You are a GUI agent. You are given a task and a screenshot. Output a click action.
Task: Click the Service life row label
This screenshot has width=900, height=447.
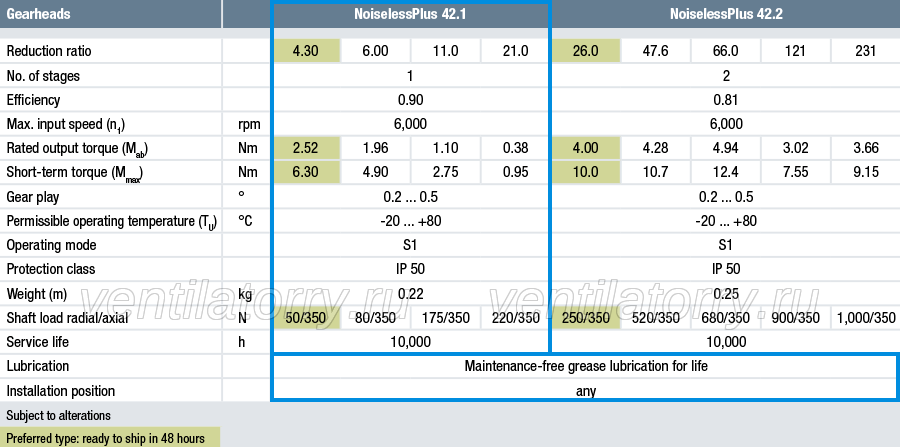[37, 342]
